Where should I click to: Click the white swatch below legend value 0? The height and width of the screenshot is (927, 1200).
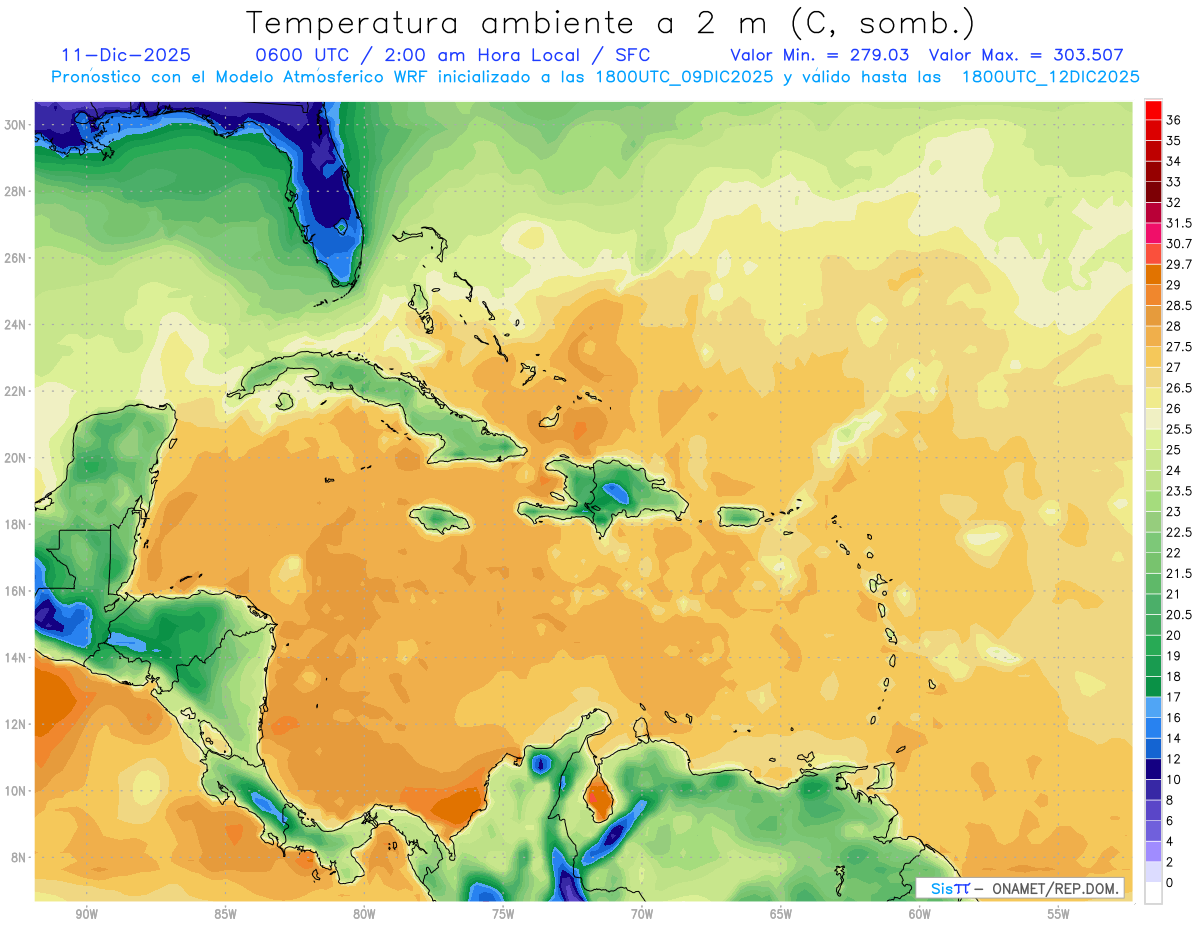click(1153, 893)
